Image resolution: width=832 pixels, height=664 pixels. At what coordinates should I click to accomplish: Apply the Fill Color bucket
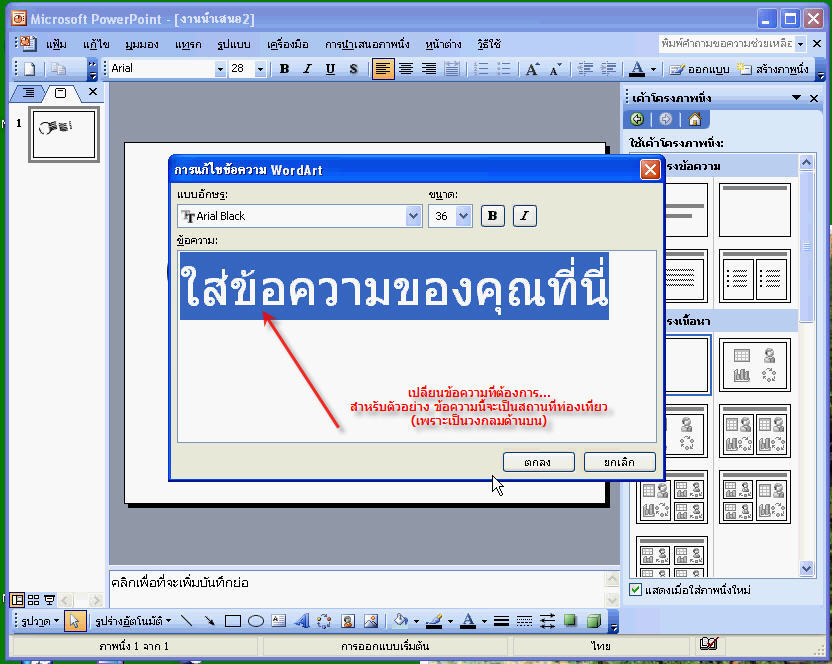click(x=401, y=621)
